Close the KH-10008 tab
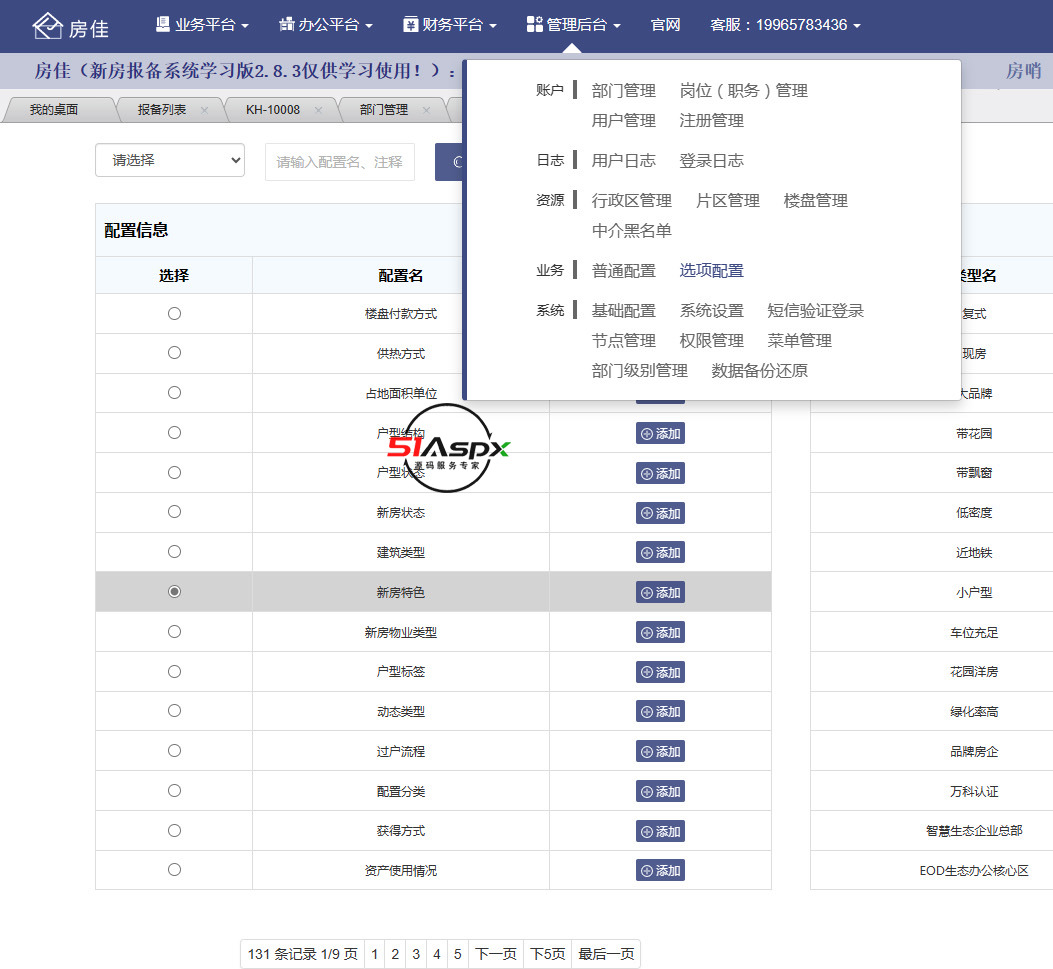 coord(318,110)
